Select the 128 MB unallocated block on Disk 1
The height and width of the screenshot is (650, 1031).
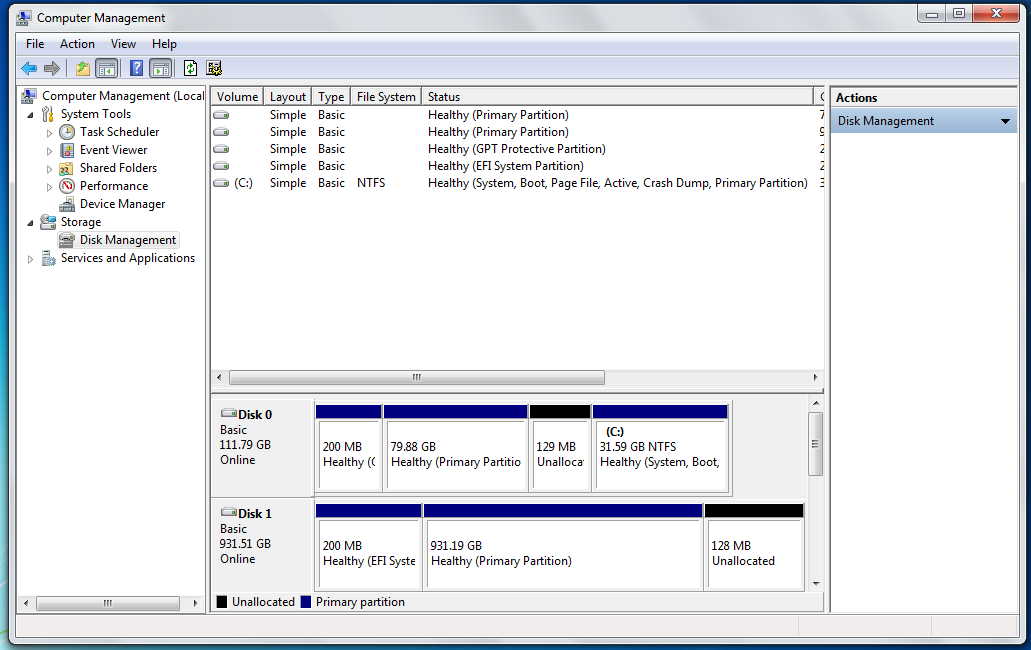(754, 547)
